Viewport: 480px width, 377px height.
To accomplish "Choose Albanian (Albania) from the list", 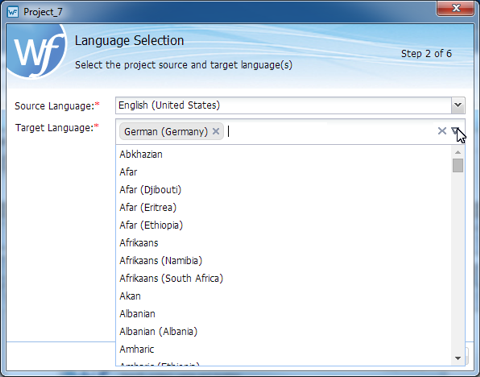I will tap(283, 331).
